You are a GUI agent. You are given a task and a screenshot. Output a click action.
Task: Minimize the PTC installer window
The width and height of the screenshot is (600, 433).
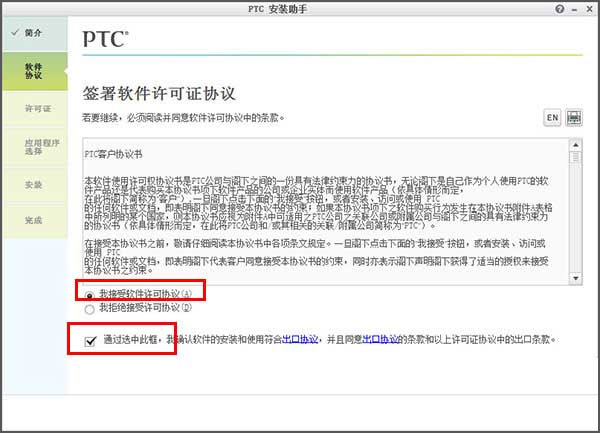pos(574,10)
